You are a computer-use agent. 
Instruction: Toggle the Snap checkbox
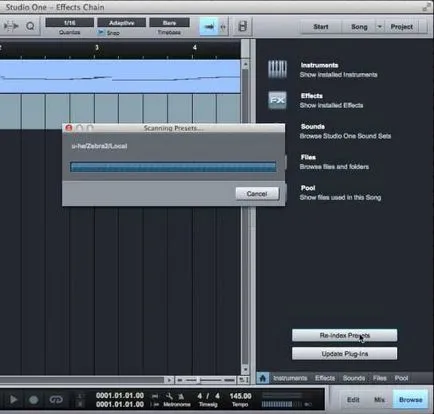tap(100, 33)
